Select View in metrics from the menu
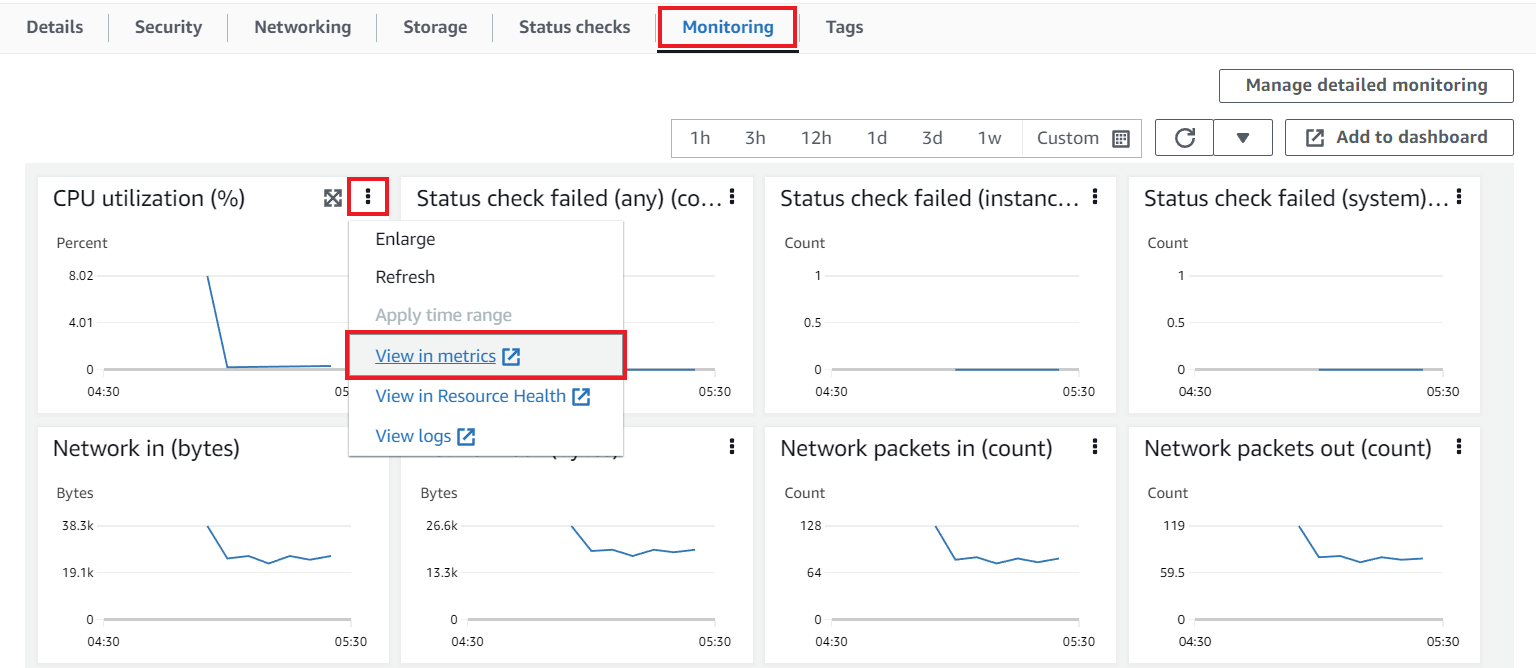This screenshot has height=668, width=1536. [x=437, y=355]
